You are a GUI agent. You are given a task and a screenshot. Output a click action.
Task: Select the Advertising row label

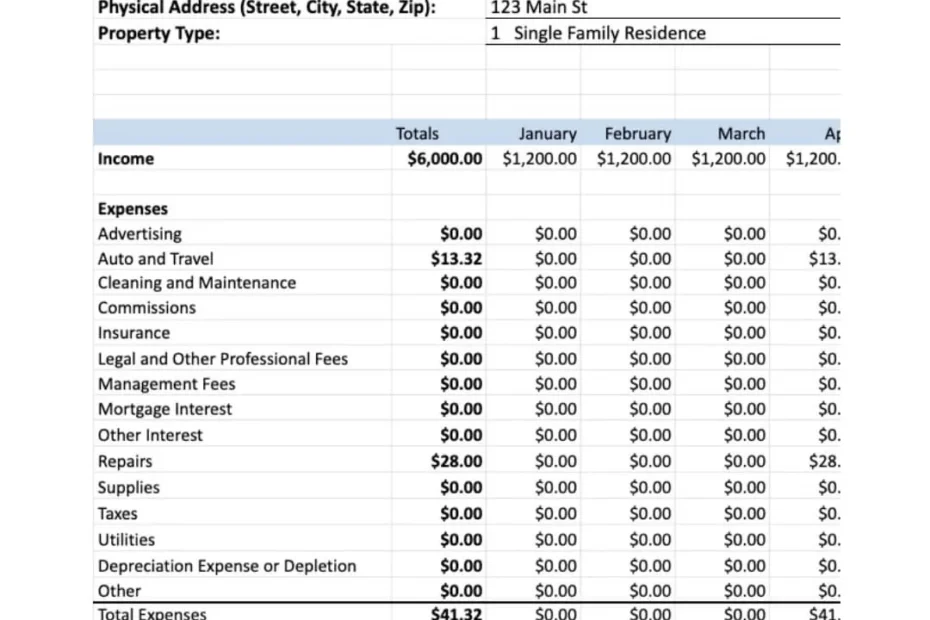[140, 234]
